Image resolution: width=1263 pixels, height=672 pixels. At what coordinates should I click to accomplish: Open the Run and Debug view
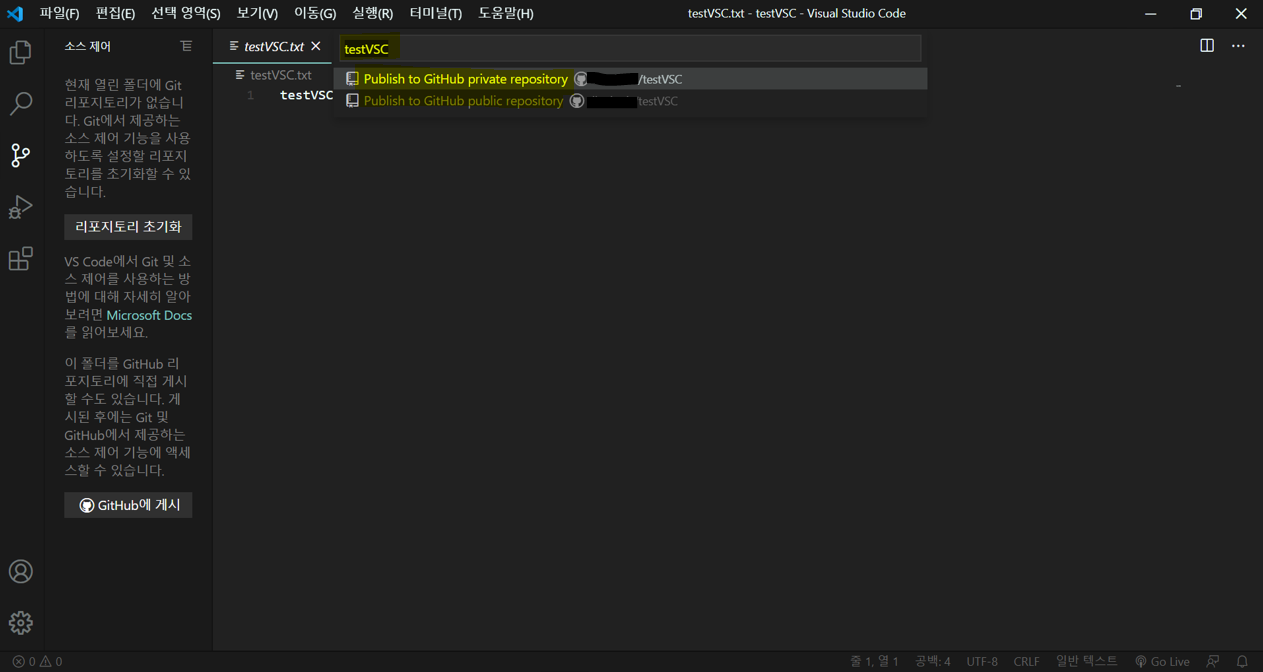pos(20,207)
